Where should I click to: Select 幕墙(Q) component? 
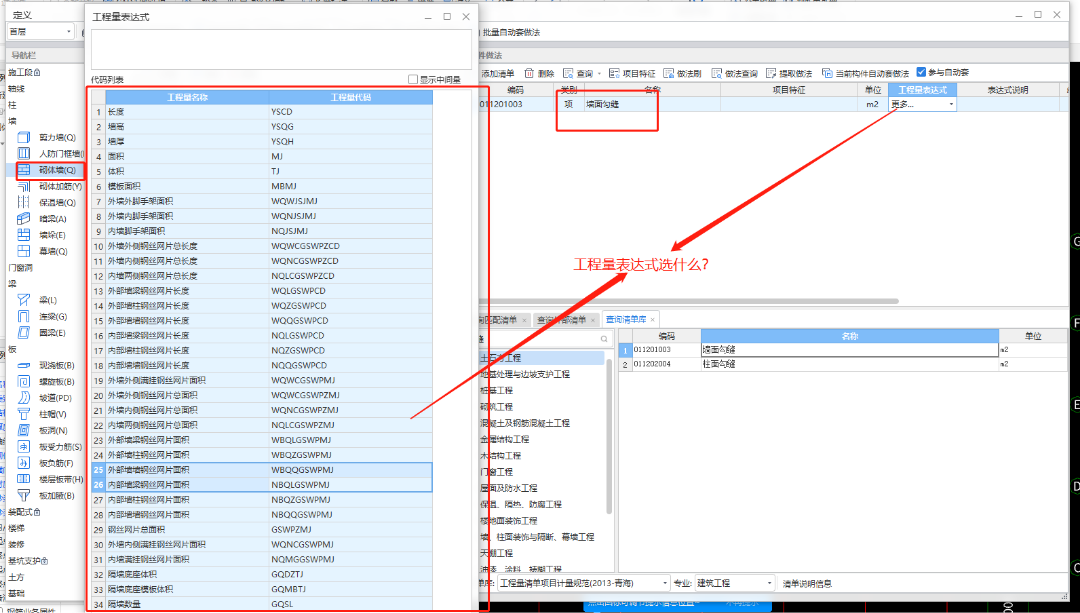click(x=53, y=251)
